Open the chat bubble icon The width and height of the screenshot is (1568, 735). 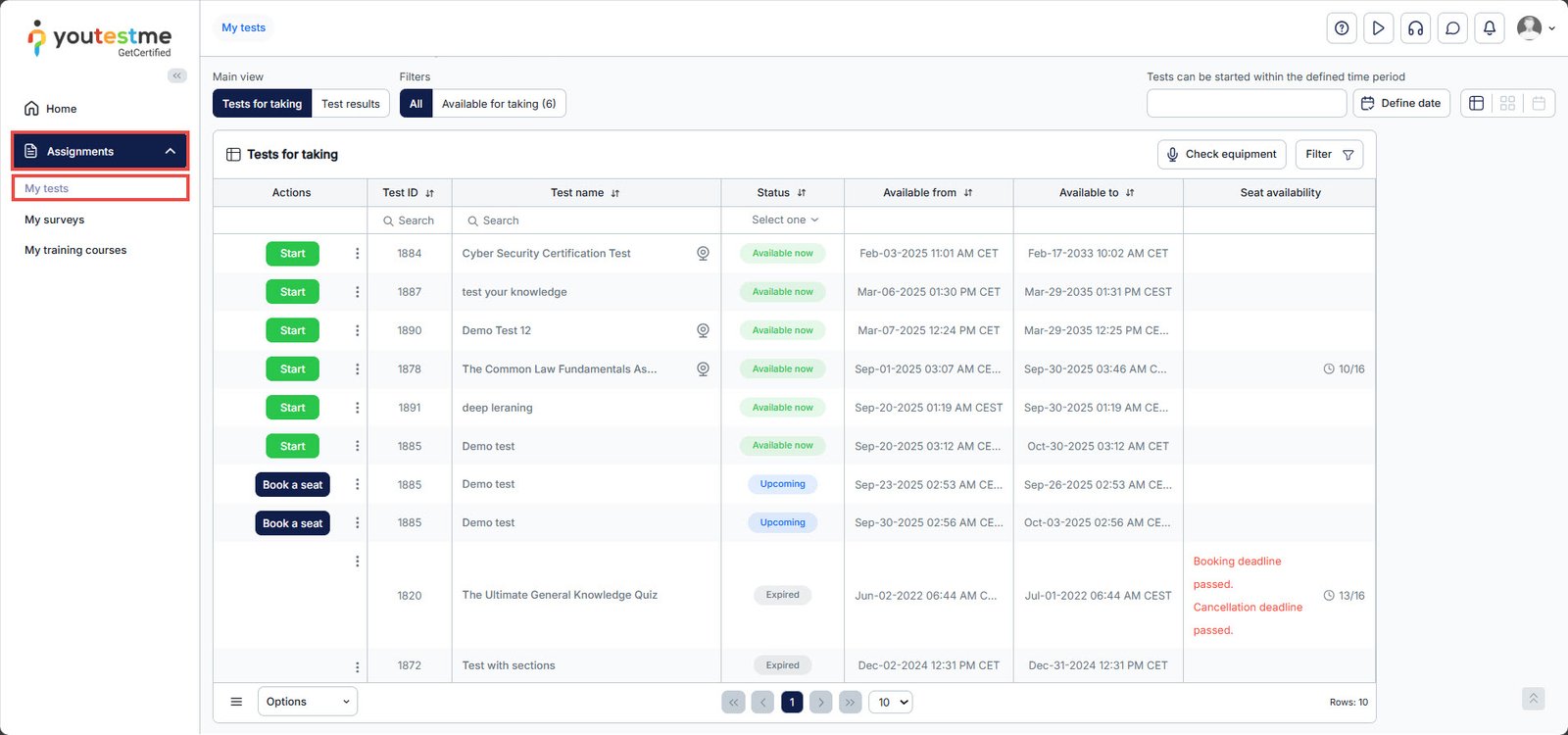(1452, 28)
